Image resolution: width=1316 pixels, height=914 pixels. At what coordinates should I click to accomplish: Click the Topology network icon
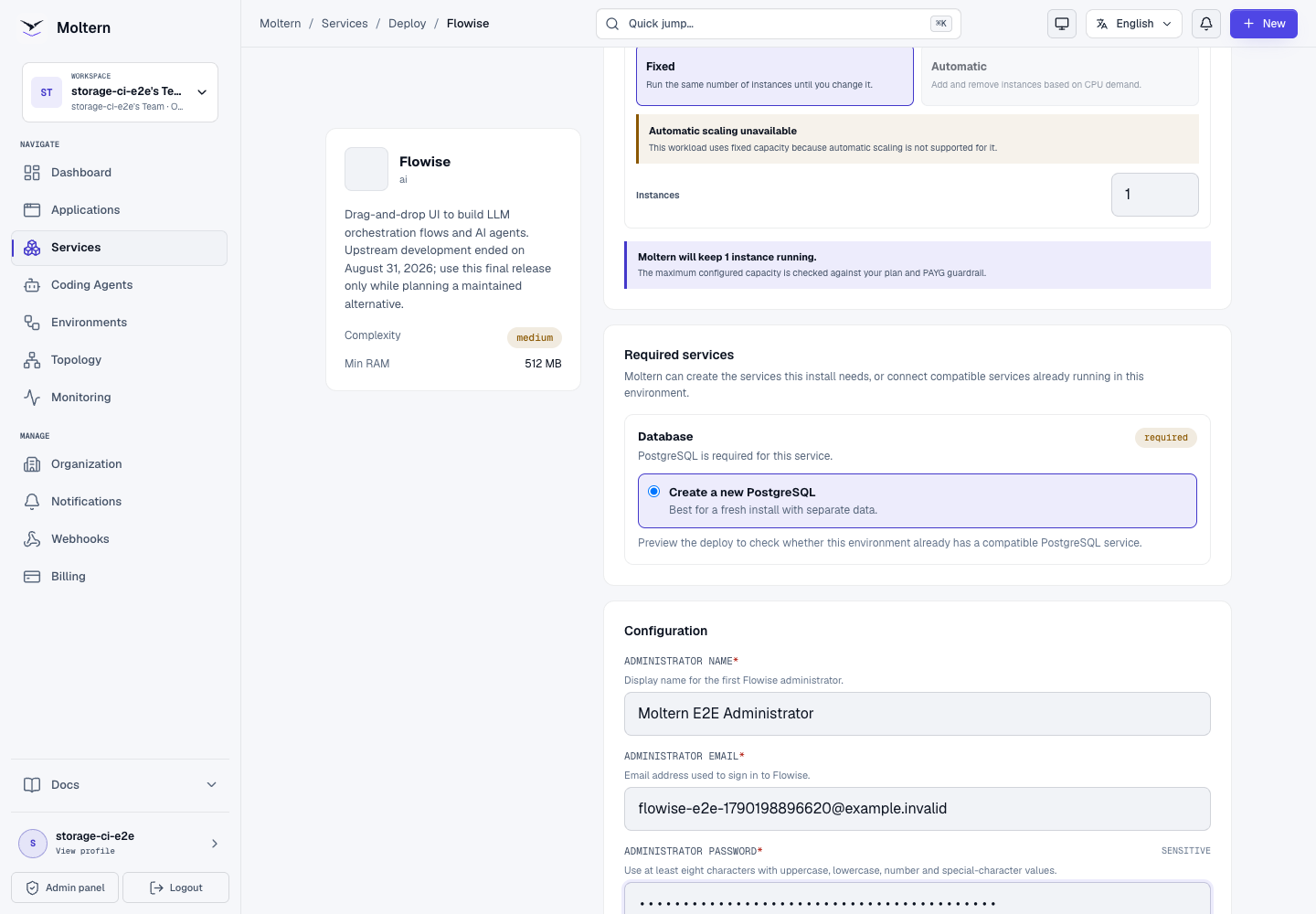[x=32, y=360]
